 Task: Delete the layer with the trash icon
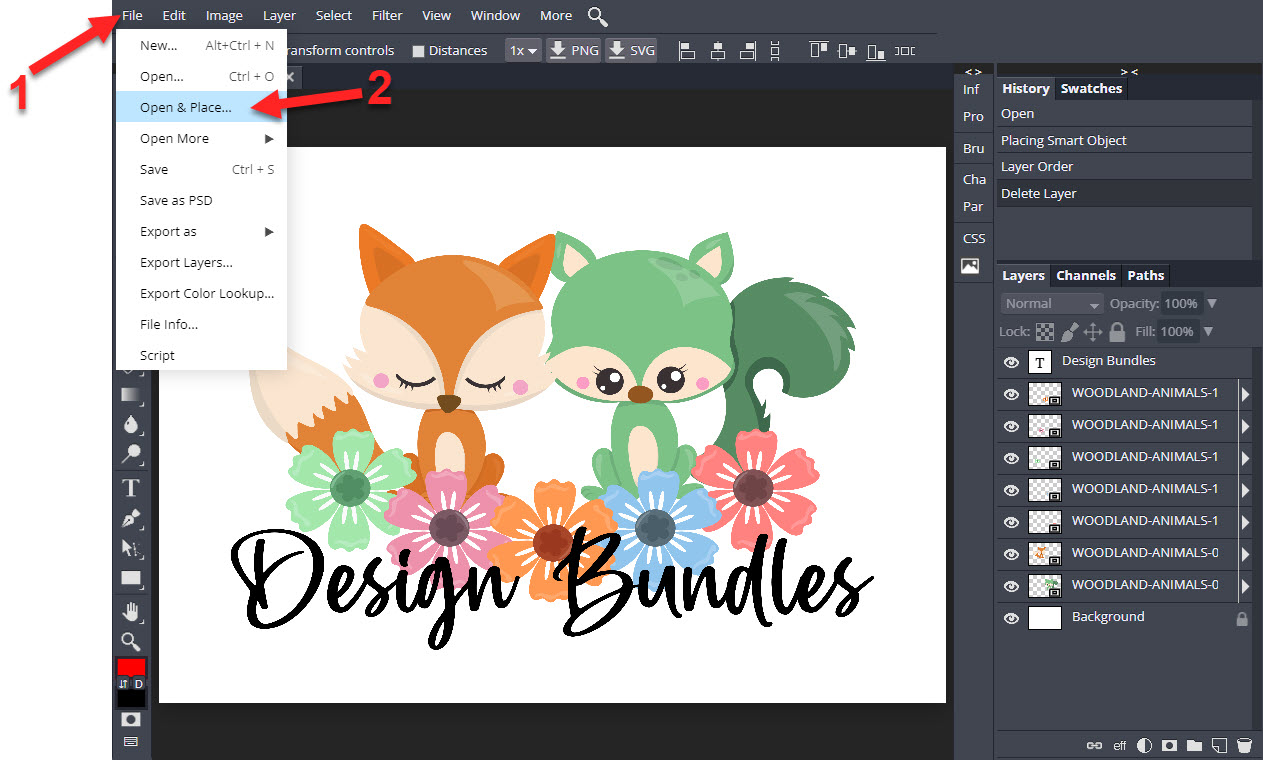click(x=1244, y=745)
